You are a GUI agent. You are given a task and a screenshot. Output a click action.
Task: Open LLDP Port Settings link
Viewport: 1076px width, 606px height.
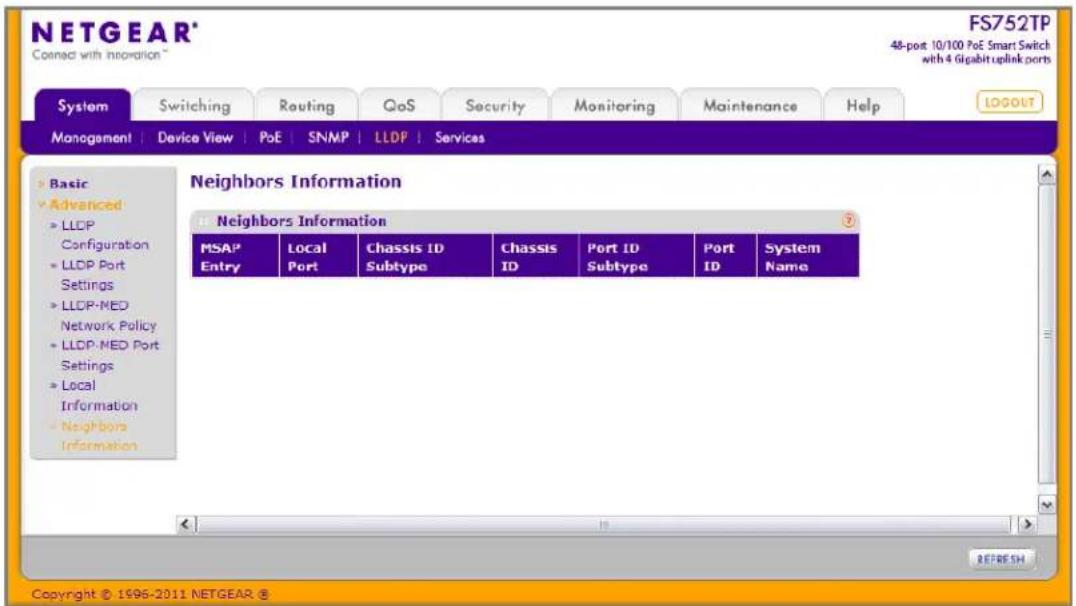pos(93,275)
